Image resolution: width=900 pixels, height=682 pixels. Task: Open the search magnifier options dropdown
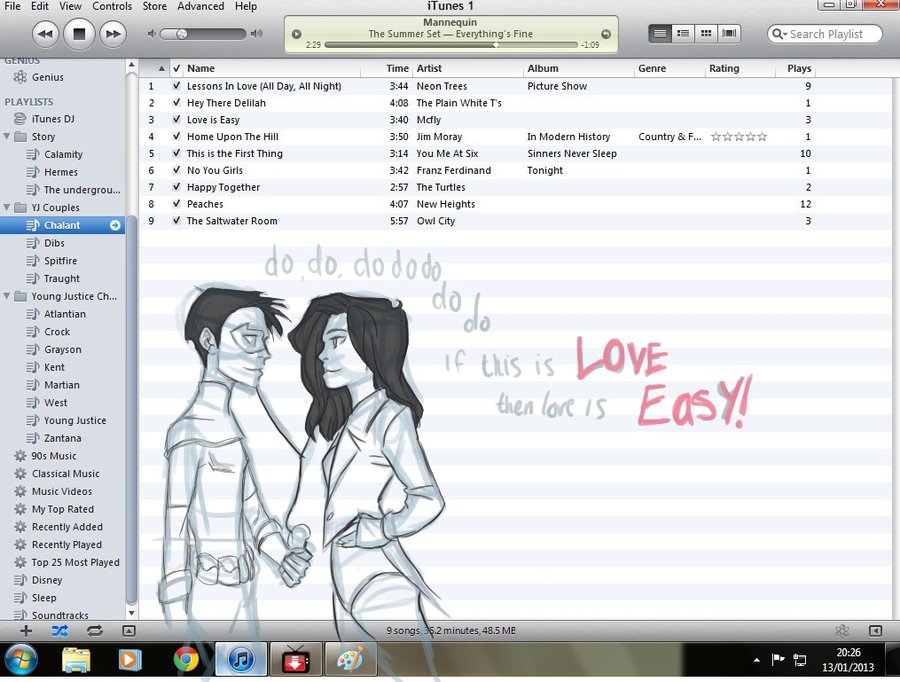(x=779, y=34)
